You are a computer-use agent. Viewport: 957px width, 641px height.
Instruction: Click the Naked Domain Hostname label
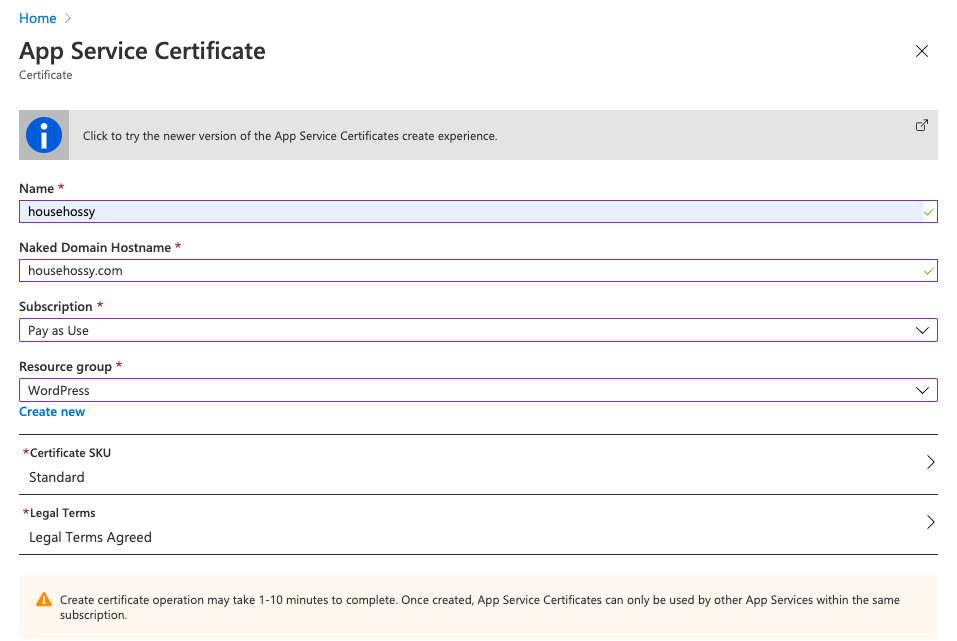[x=95, y=247]
